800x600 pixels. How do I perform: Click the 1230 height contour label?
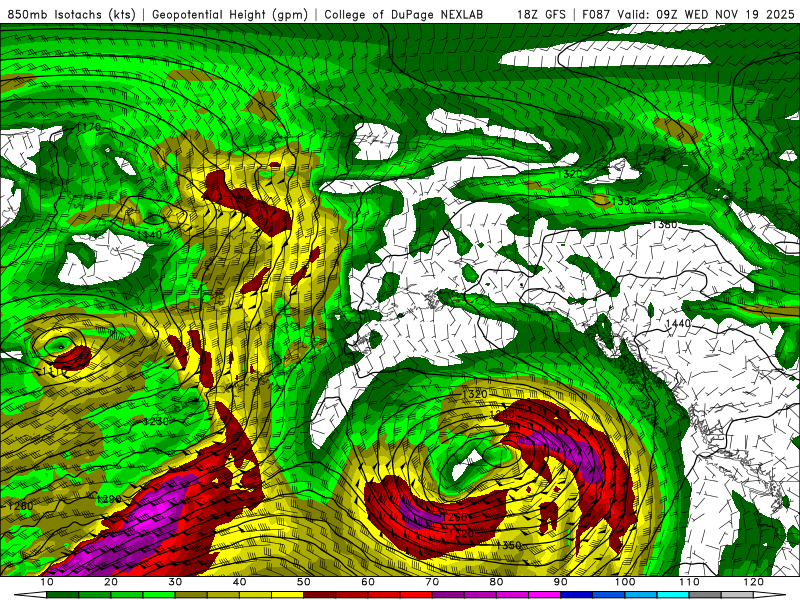coord(156,421)
